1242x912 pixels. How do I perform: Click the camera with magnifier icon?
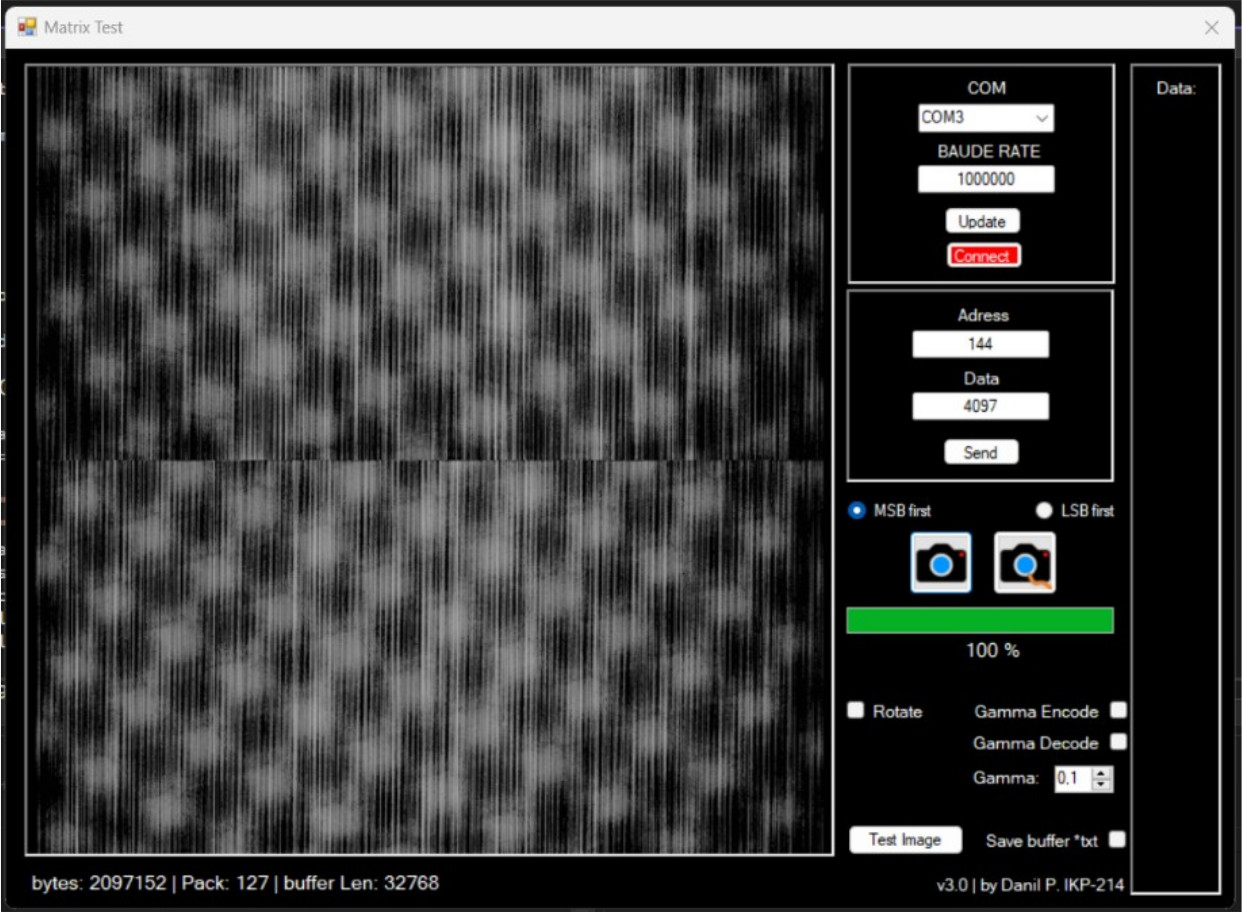point(1024,563)
